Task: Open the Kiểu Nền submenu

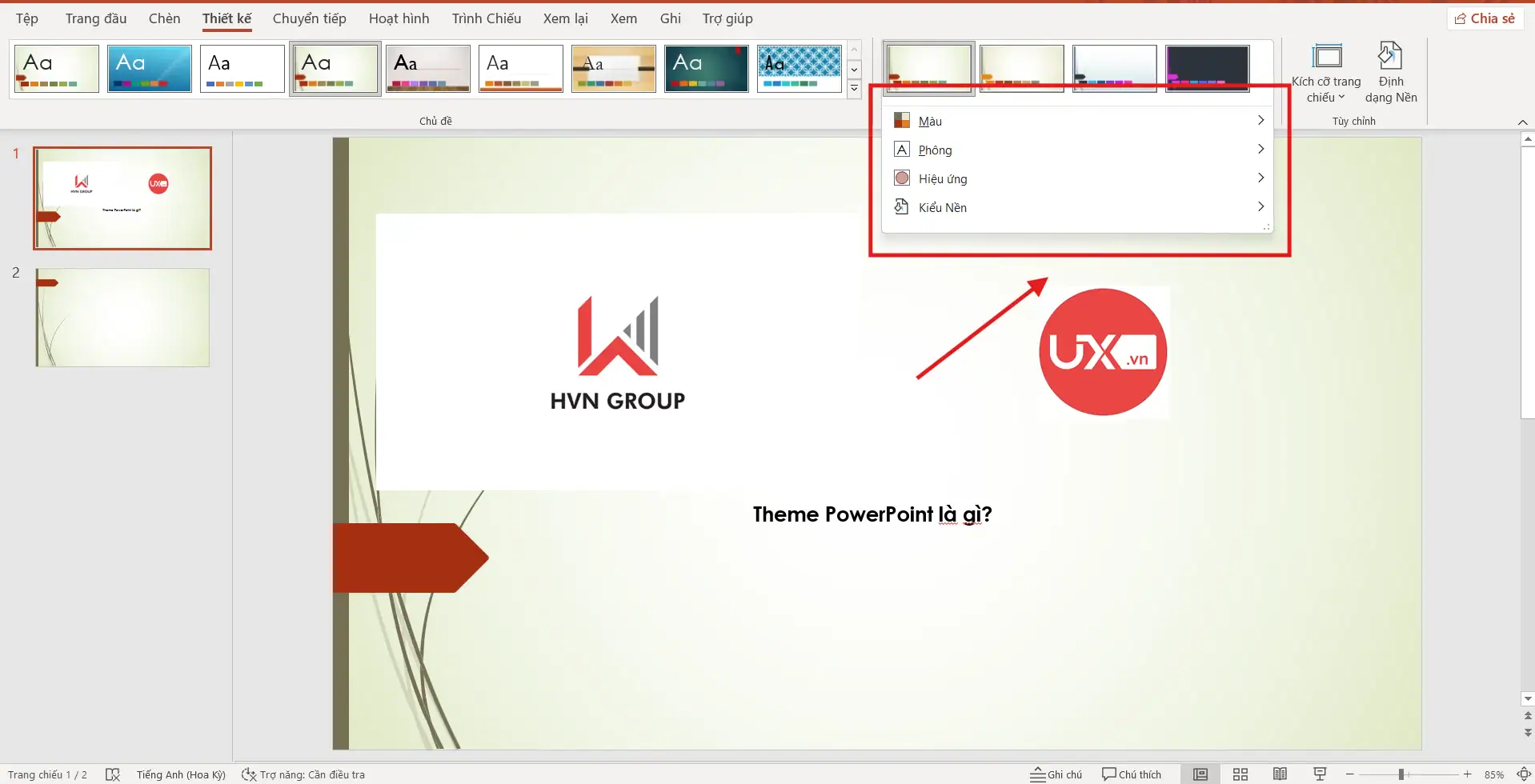Action: tap(1077, 207)
